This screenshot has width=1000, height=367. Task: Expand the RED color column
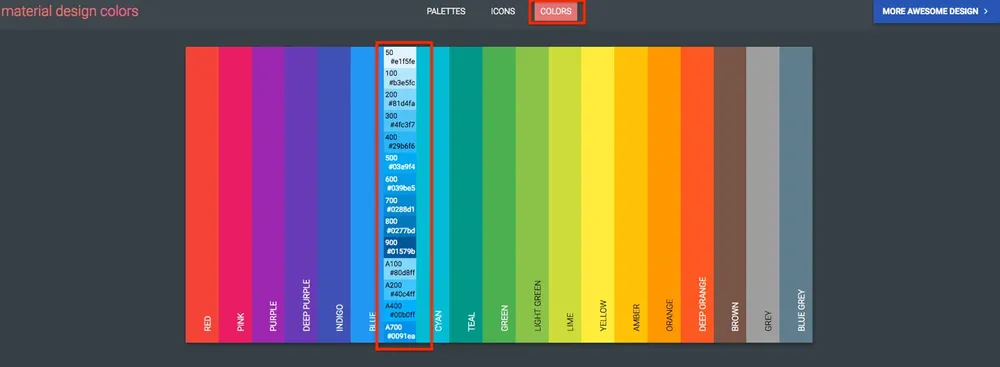[x=202, y=195]
